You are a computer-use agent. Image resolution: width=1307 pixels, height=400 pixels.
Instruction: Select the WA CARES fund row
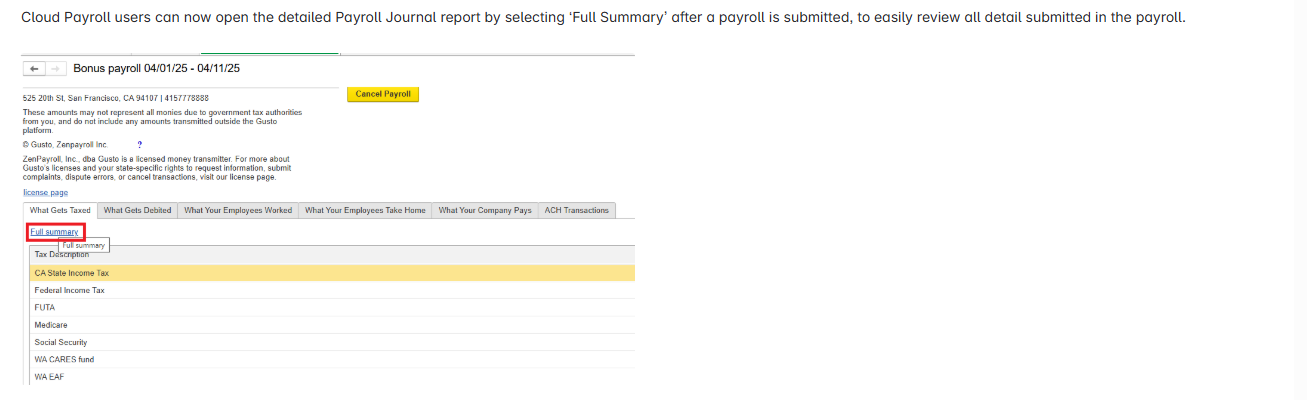(x=331, y=359)
